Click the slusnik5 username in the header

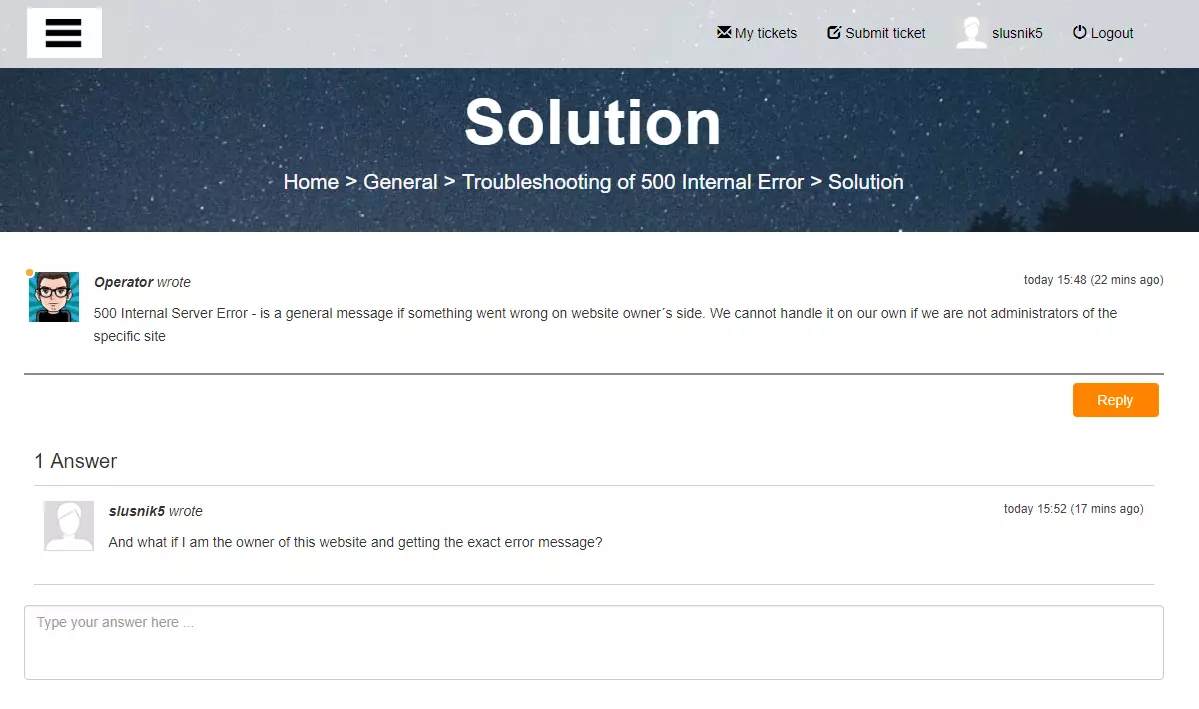(x=1017, y=32)
